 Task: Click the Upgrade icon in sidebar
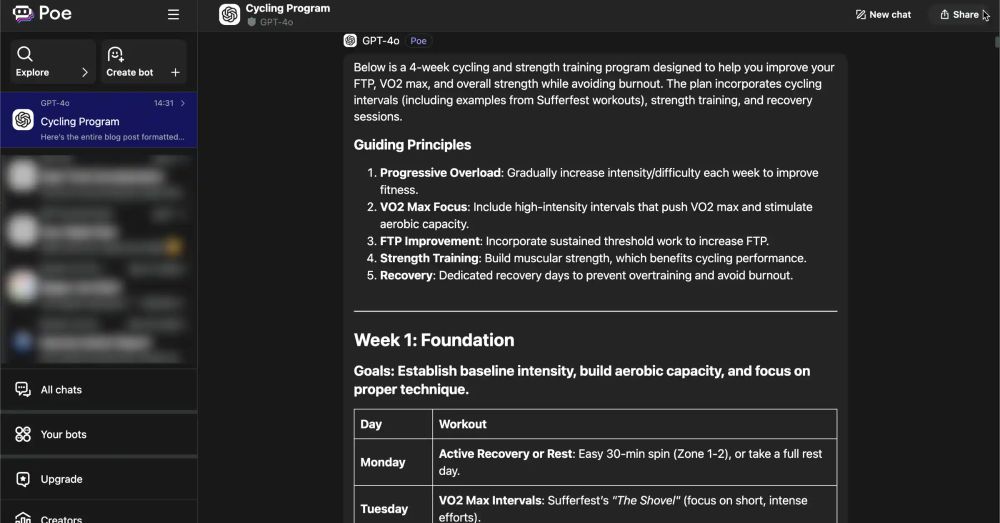(23, 479)
